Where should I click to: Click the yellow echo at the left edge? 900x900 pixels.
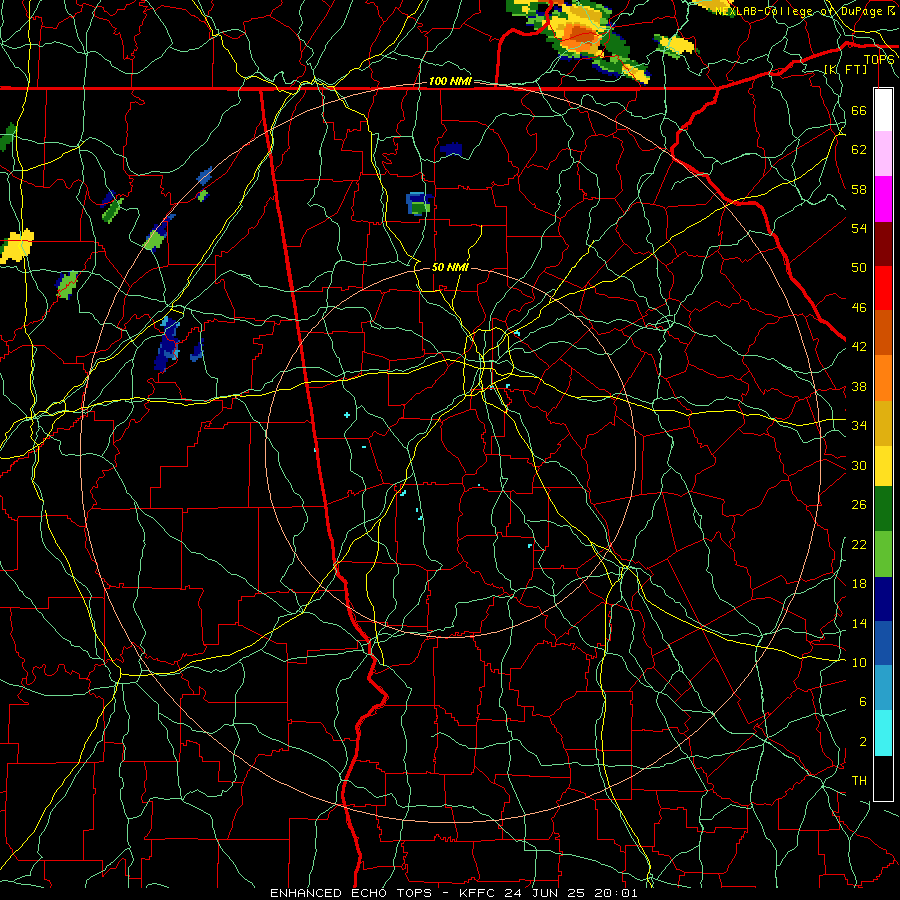tap(17, 247)
